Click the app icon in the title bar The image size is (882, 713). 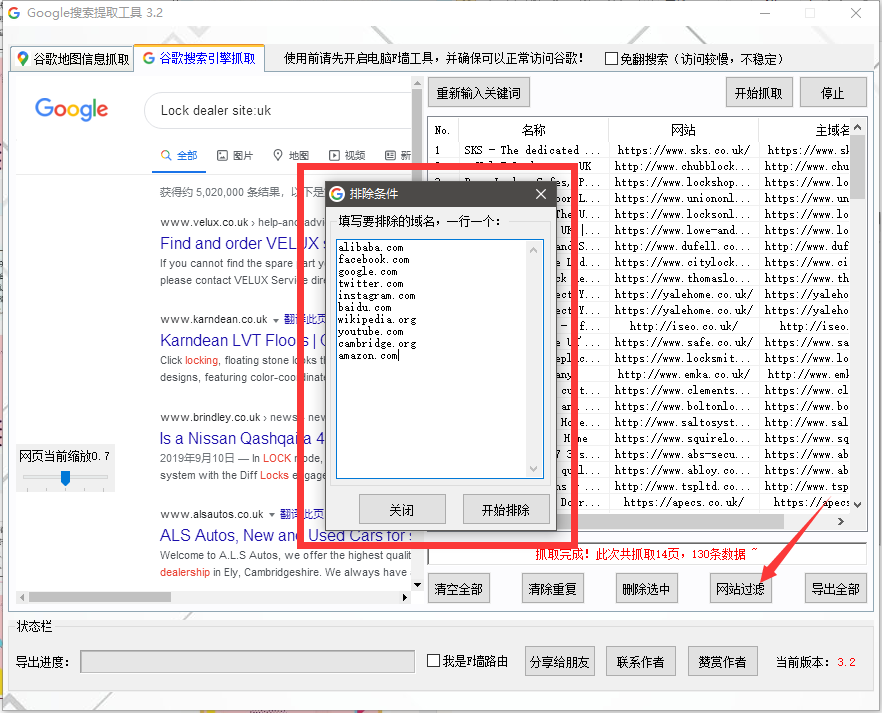tap(14, 13)
